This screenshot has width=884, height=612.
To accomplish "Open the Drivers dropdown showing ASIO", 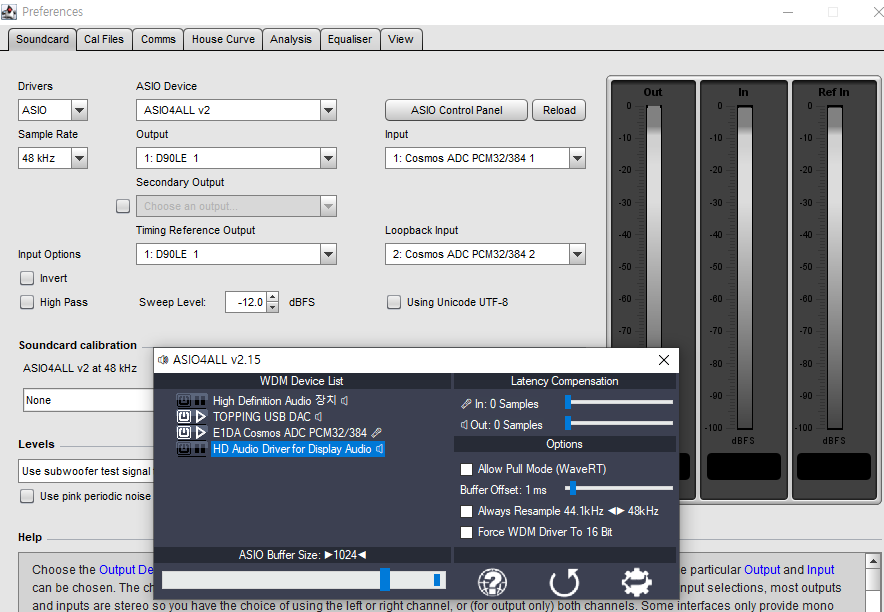I will click(79, 110).
